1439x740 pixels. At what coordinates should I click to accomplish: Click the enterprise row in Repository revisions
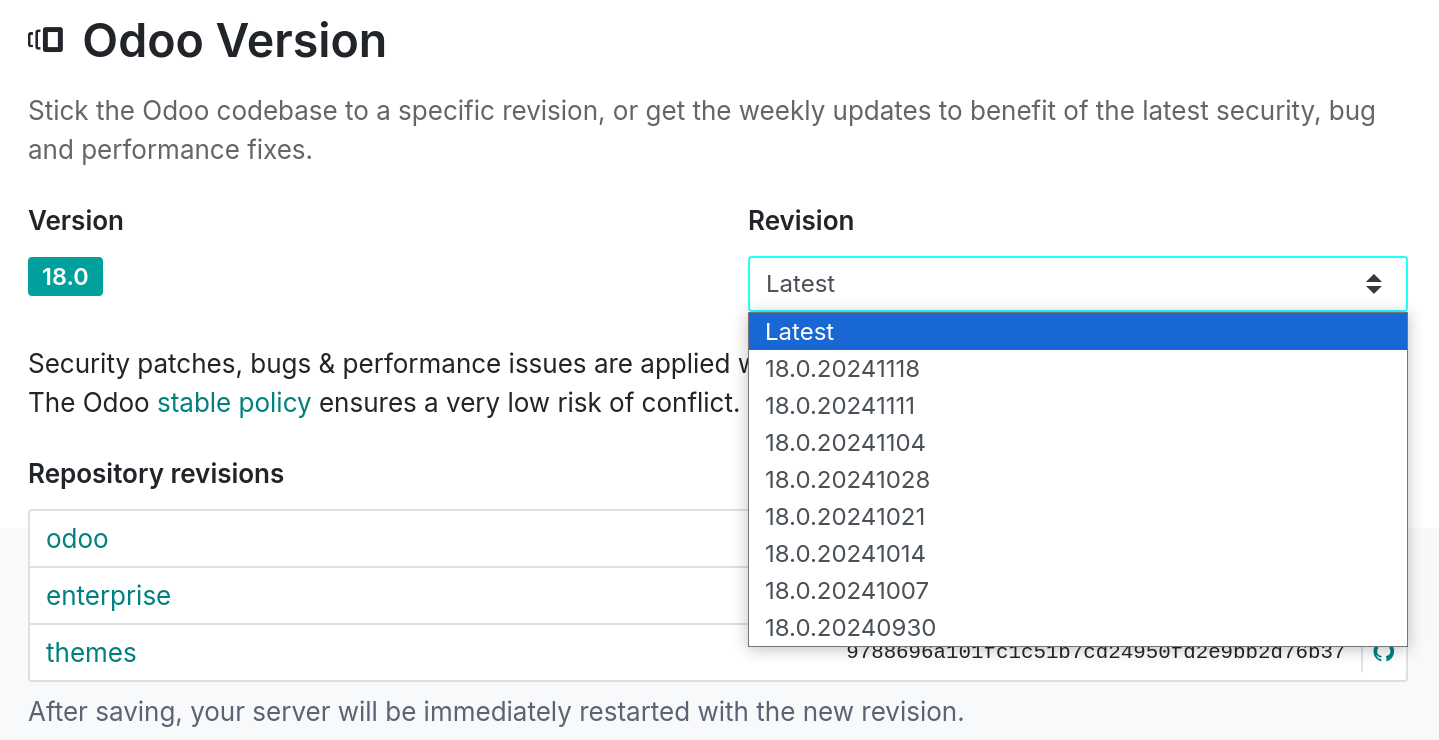[x=400, y=595]
